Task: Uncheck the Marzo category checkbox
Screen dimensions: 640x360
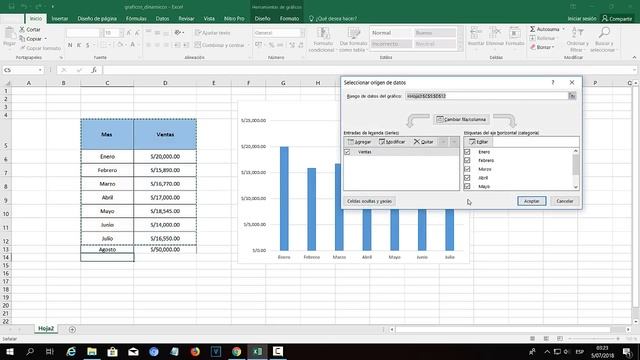Action: (x=467, y=169)
